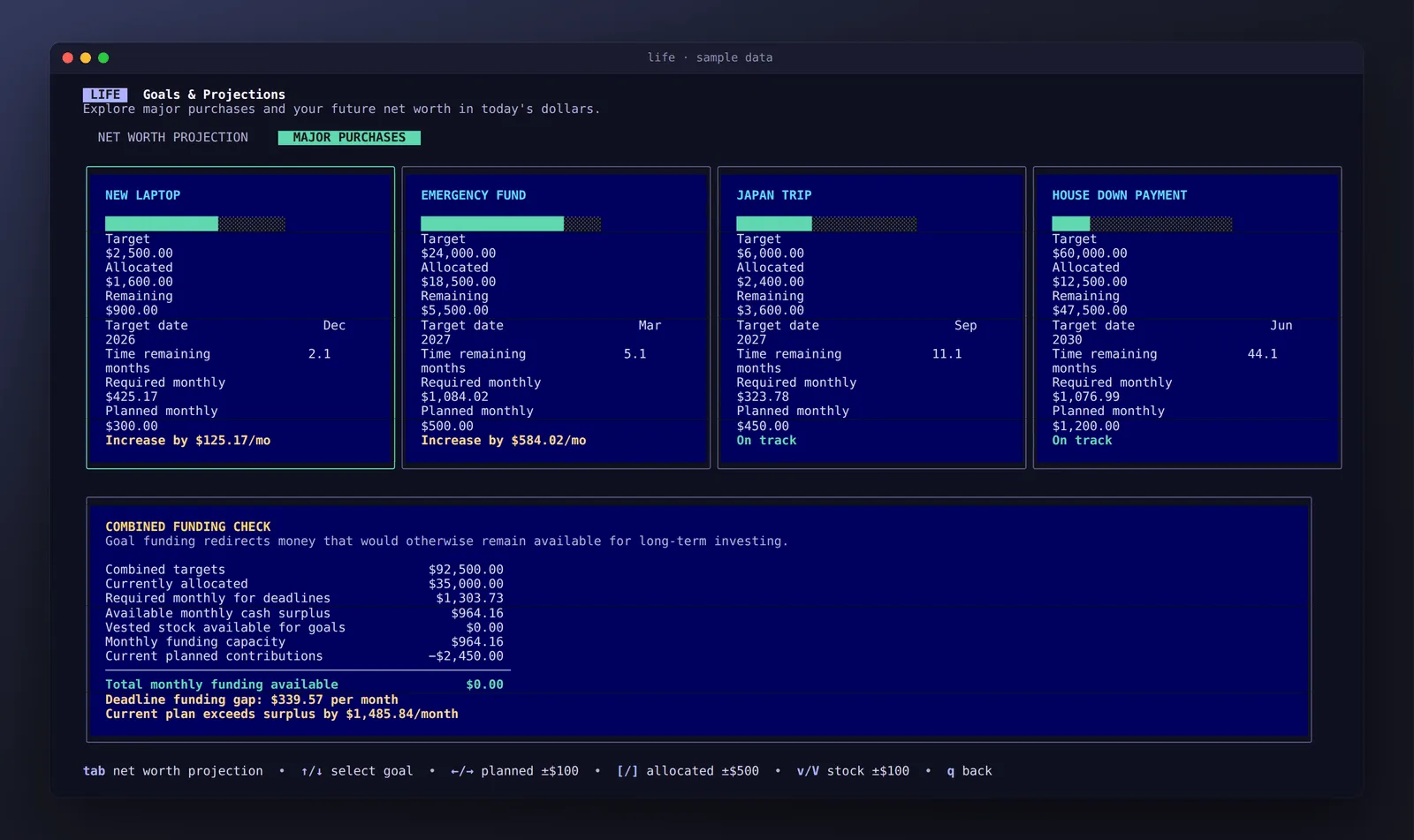This screenshot has height=840, width=1414.
Task: Click House required monthly $1,076.99
Action: [x=1085, y=397]
